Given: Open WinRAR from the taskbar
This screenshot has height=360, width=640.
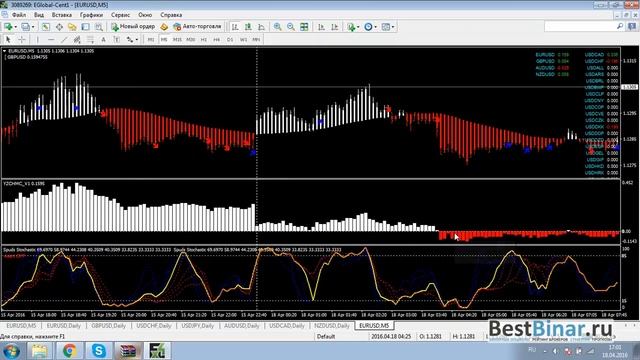Looking at the screenshot, I should pos(128,351).
